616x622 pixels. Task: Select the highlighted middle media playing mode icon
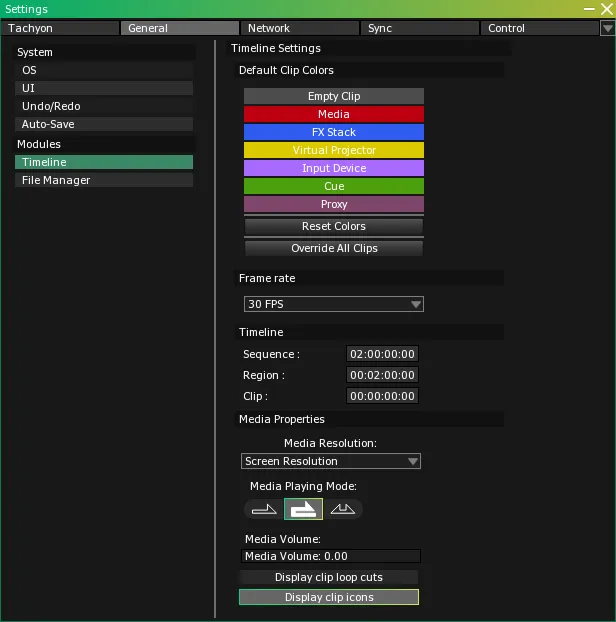[303, 509]
